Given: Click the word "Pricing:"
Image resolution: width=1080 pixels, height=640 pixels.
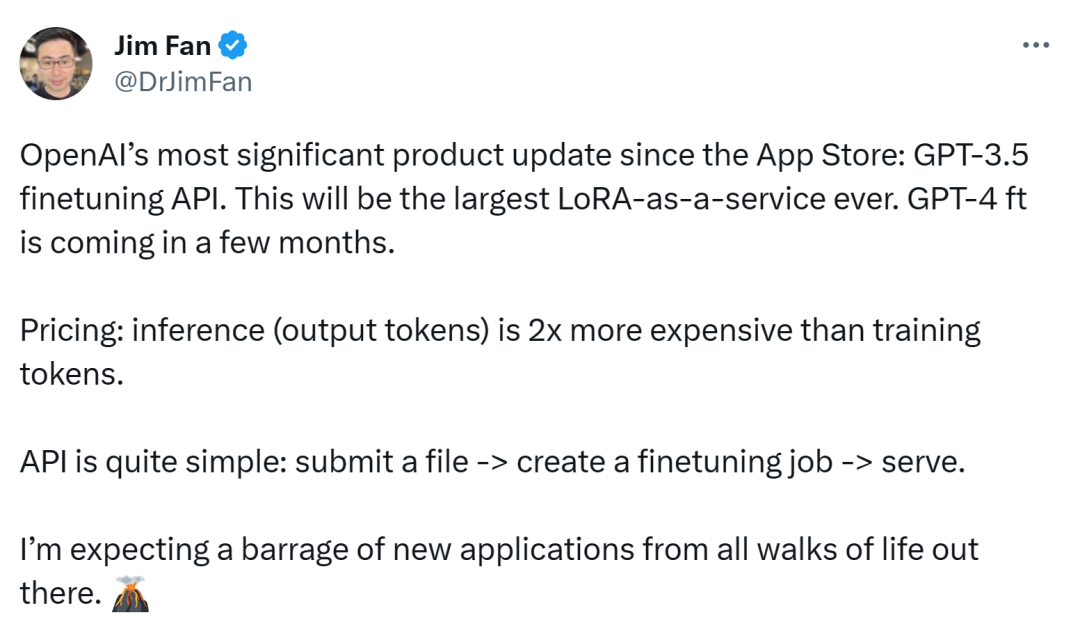Looking at the screenshot, I should 72,331.
